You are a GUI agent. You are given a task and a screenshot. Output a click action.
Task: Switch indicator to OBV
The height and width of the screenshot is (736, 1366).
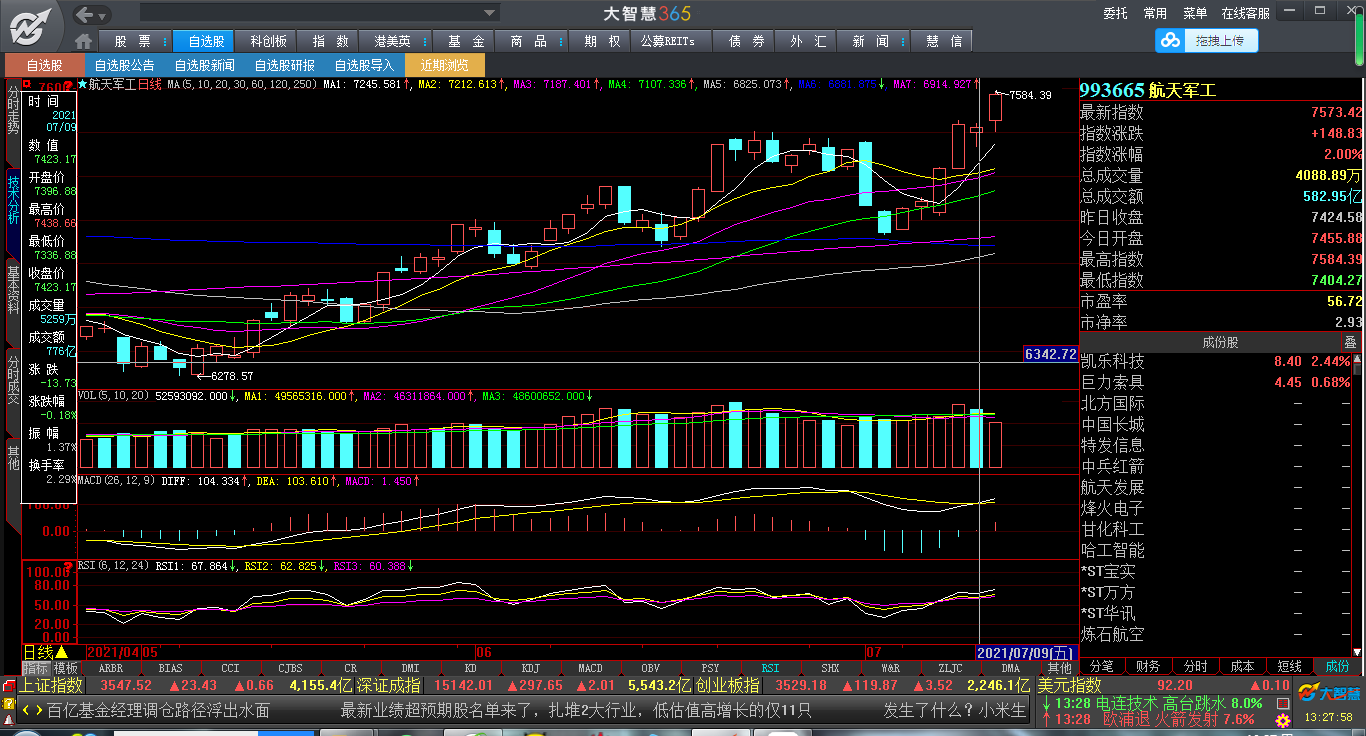pos(650,668)
